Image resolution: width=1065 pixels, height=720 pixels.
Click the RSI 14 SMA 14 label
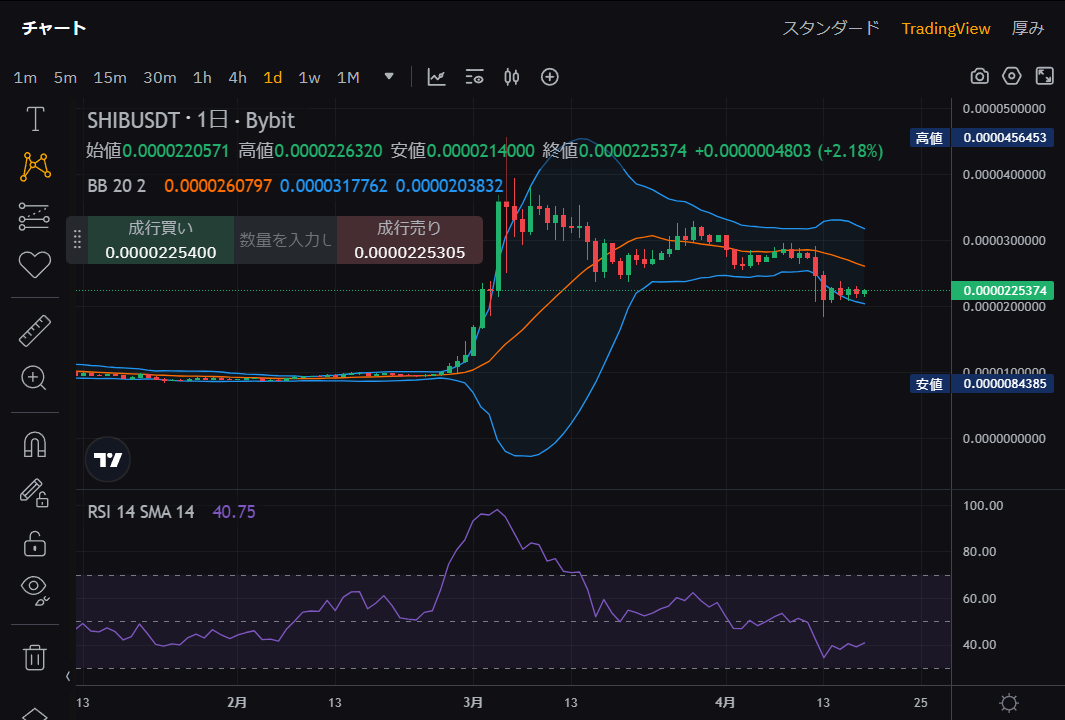pyautogui.click(x=141, y=511)
